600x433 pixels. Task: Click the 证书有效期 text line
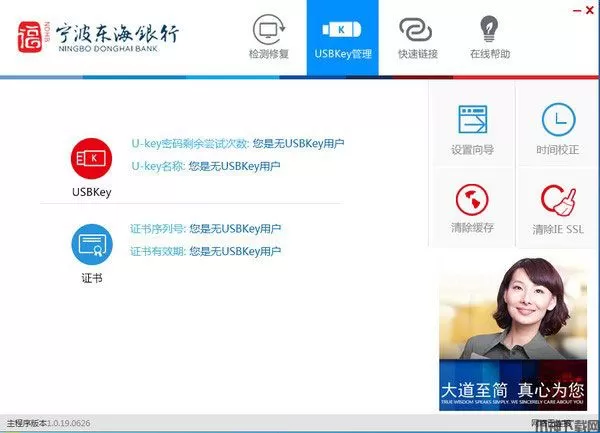pyautogui.click(x=205, y=251)
